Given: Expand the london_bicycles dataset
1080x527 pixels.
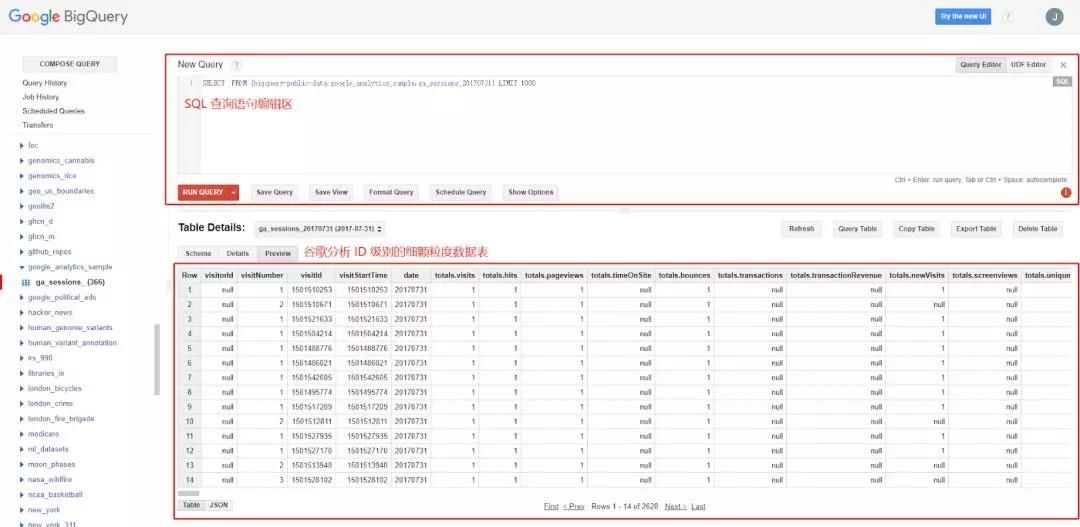Looking at the screenshot, I should pos(22,388).
